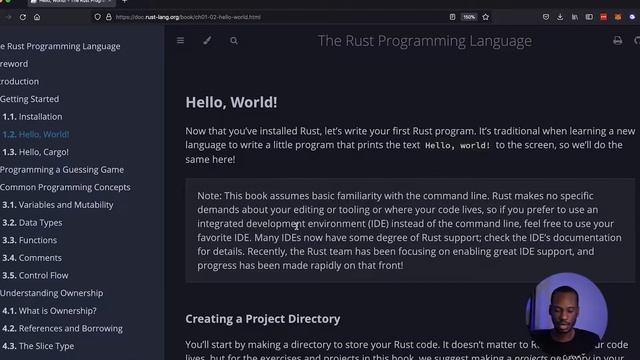Viewport: 640px width, 360px height.
Task: Select 1.2. Hello, World! in sidebar
Action: coord(36,134)
